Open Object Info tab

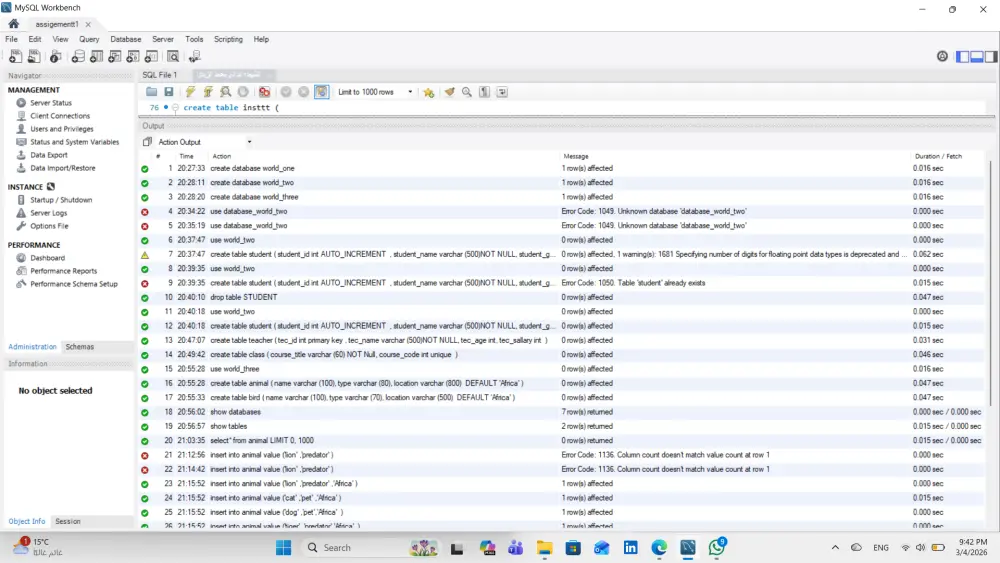[27, 522]
